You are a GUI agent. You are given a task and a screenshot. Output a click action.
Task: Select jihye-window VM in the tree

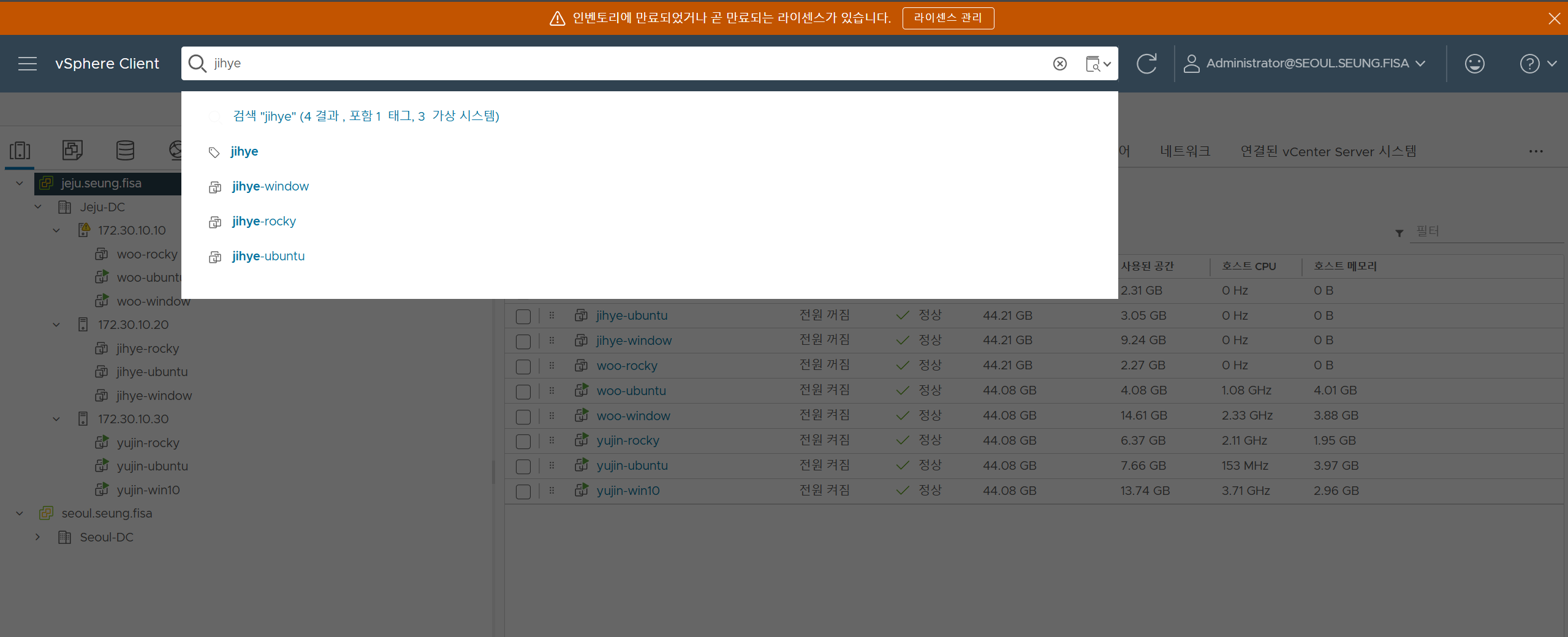[x=154, y=396]
